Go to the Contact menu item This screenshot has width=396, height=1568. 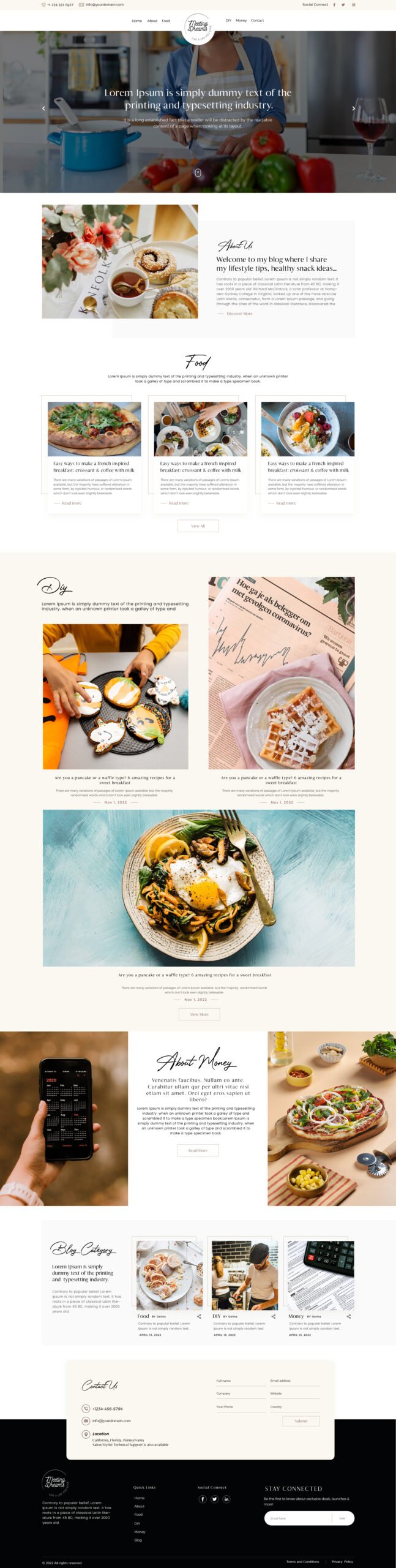258,20
